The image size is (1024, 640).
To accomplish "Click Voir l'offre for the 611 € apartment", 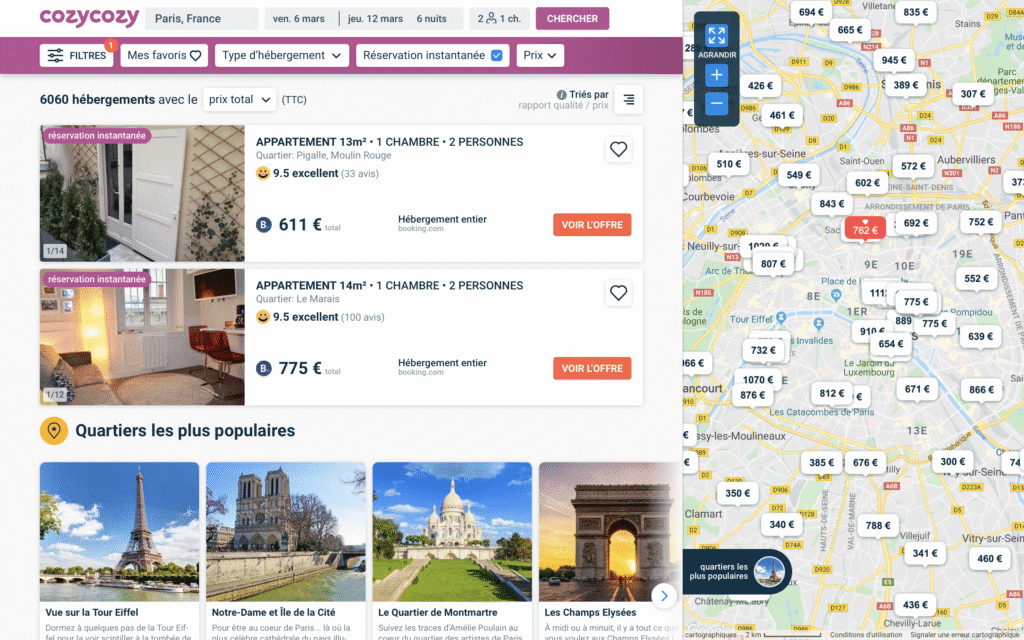I will [592, 225].
